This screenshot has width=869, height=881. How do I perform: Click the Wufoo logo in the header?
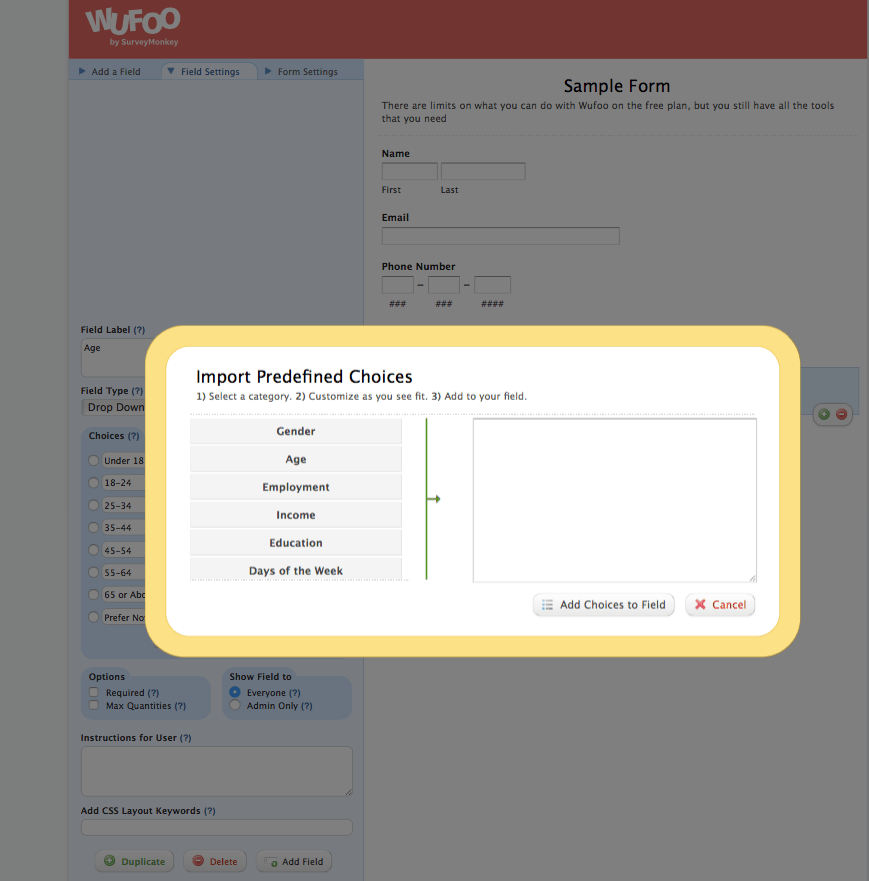coord(132,26)
